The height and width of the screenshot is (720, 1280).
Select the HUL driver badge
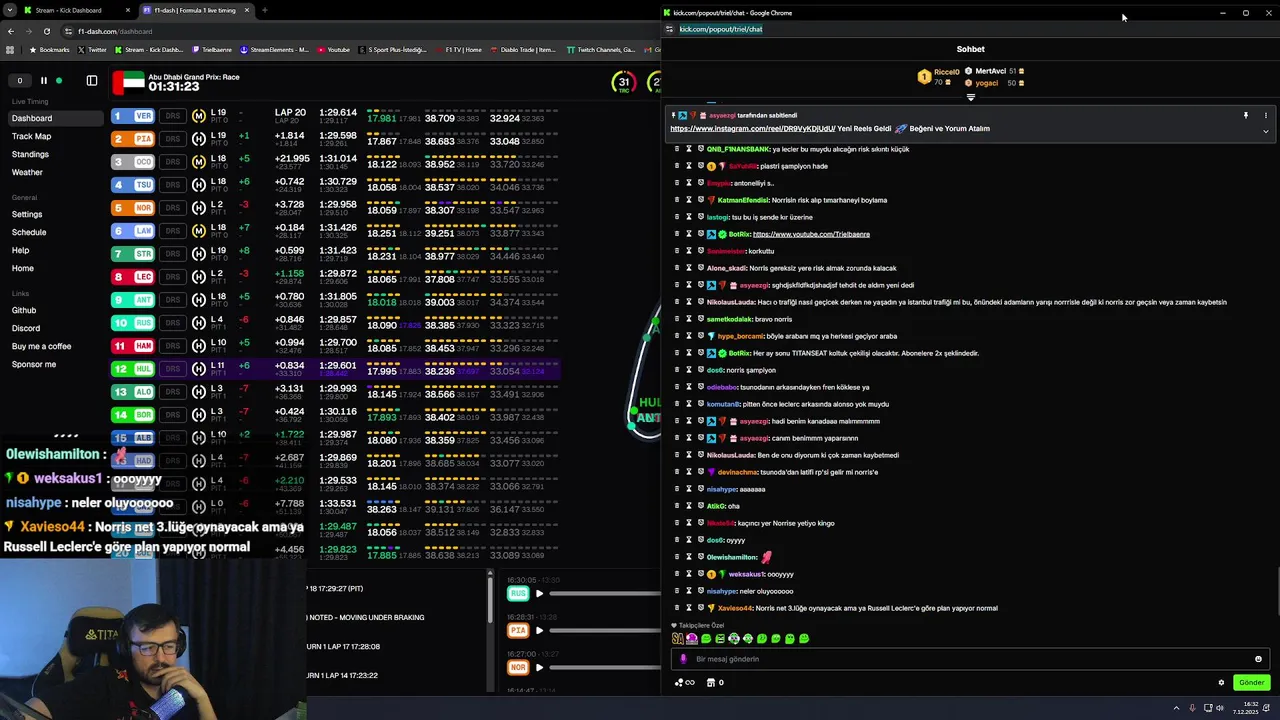[133, 369]
